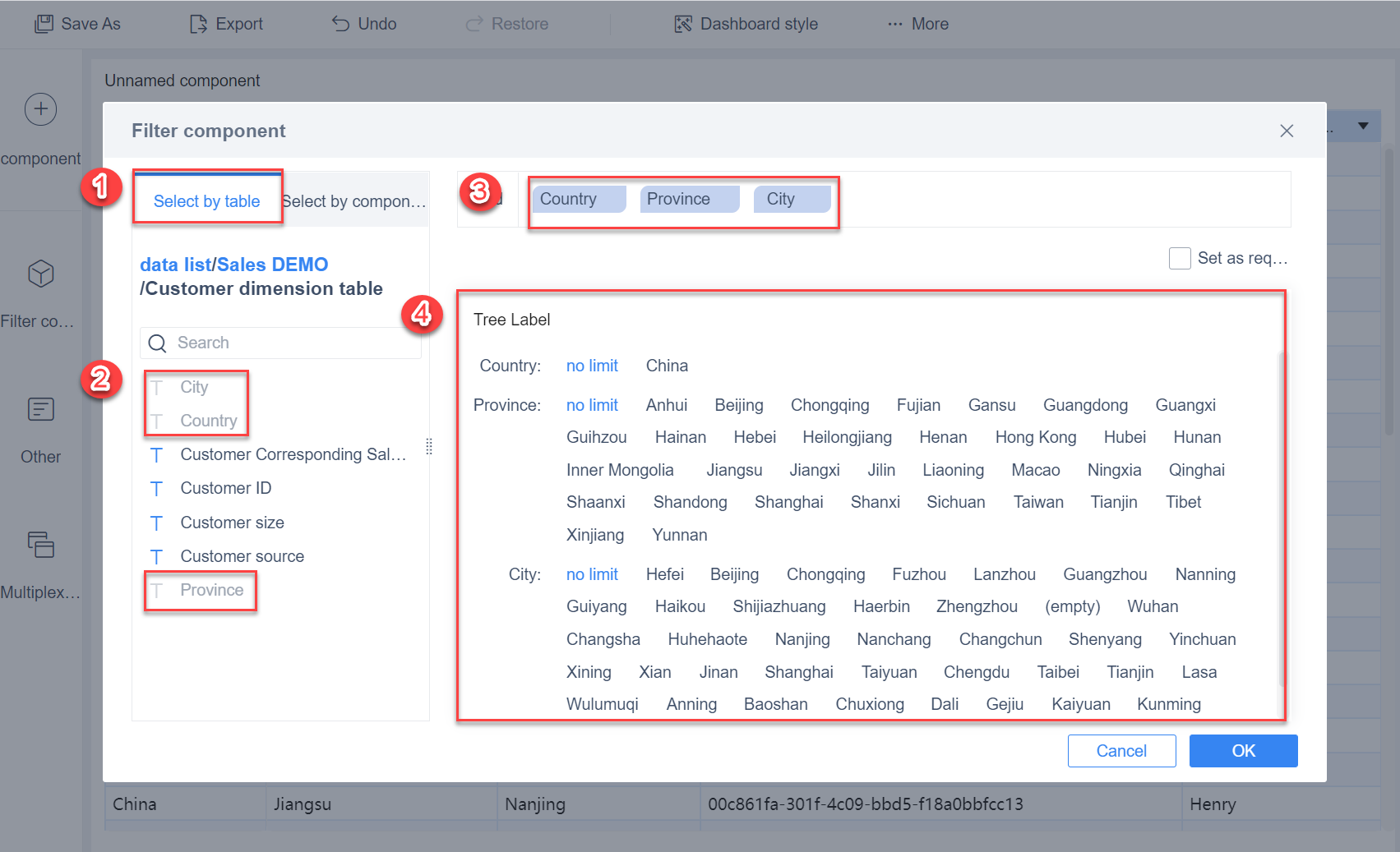
Task: Select Taibei city option
Action: (x=1058, y=672)
